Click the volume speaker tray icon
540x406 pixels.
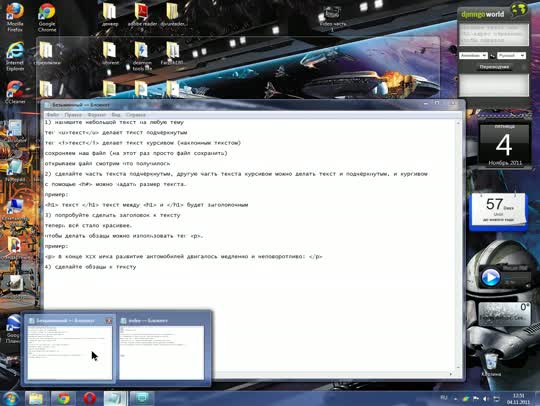click(x=486, y=399)
